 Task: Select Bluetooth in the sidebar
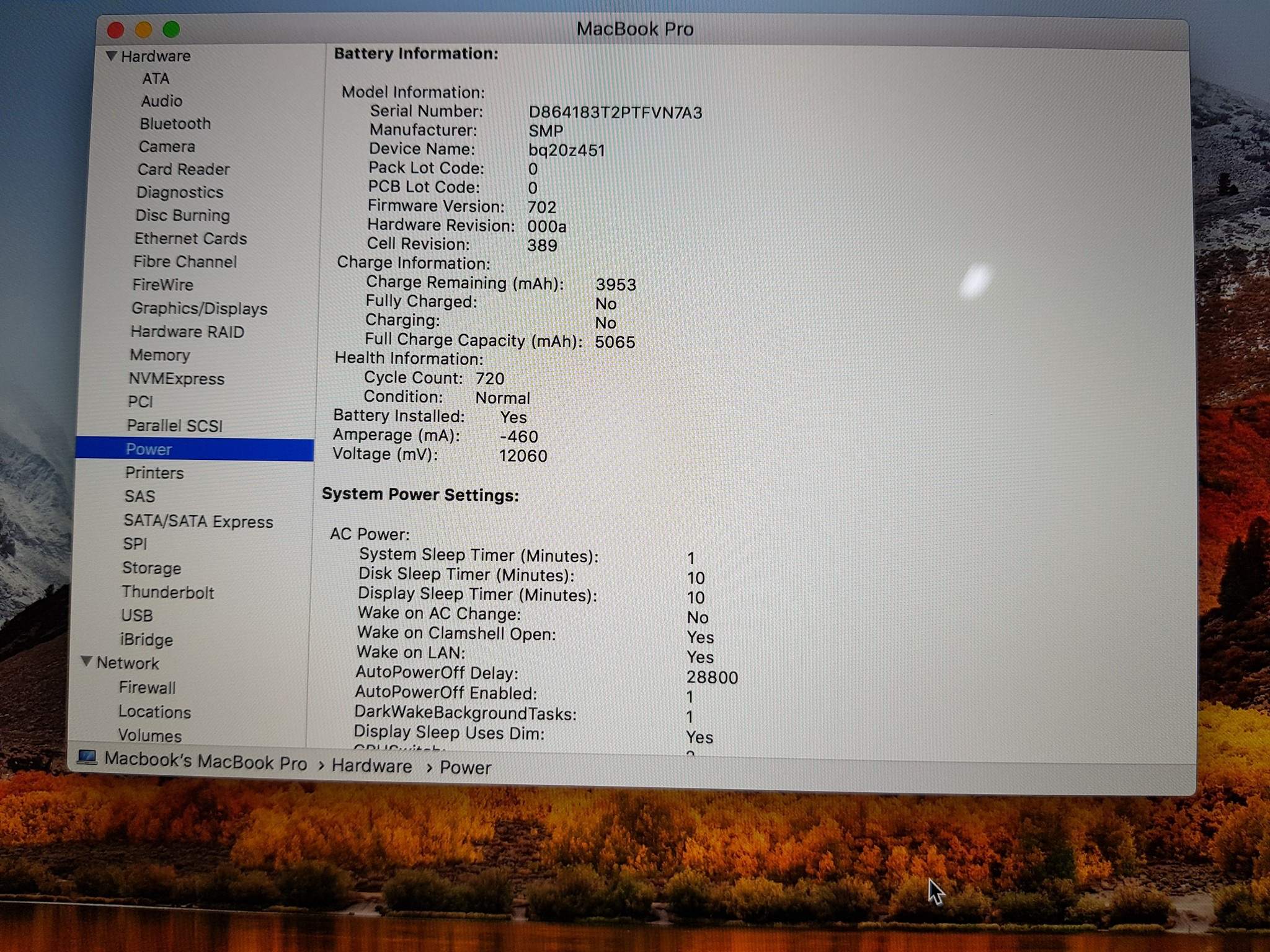coord(175,124)
